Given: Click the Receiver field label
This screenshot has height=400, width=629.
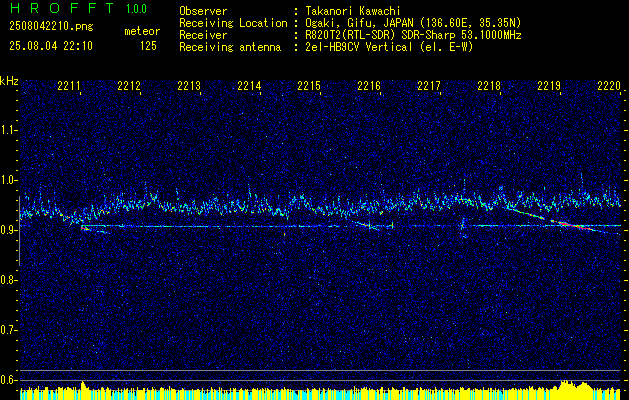Looking at the screenshot, I should [203, 35].
